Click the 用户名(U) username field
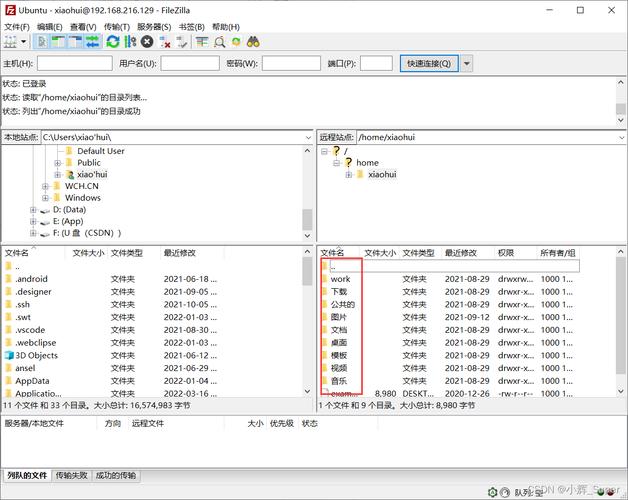 point(190,63)
